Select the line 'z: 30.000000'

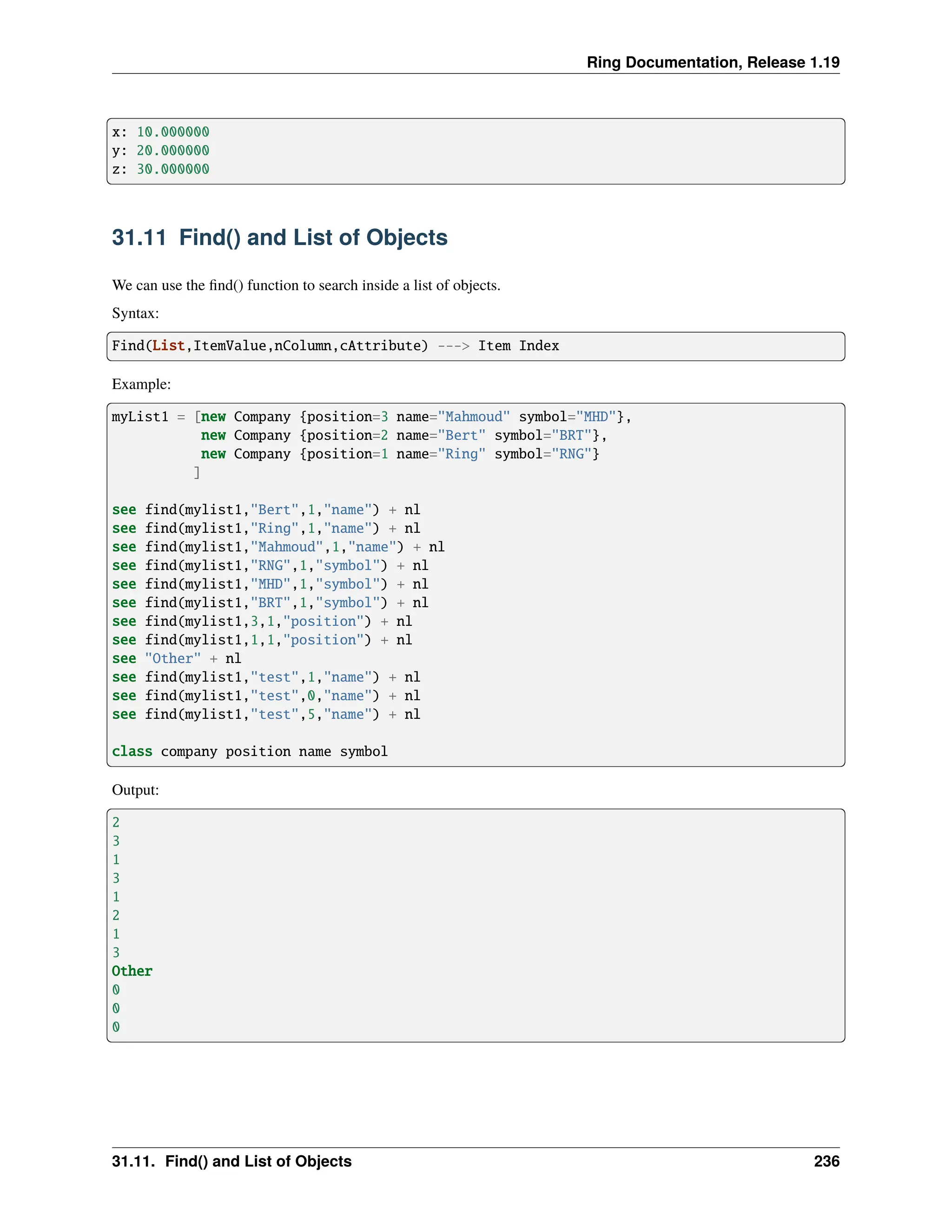[x=161, y=169]
